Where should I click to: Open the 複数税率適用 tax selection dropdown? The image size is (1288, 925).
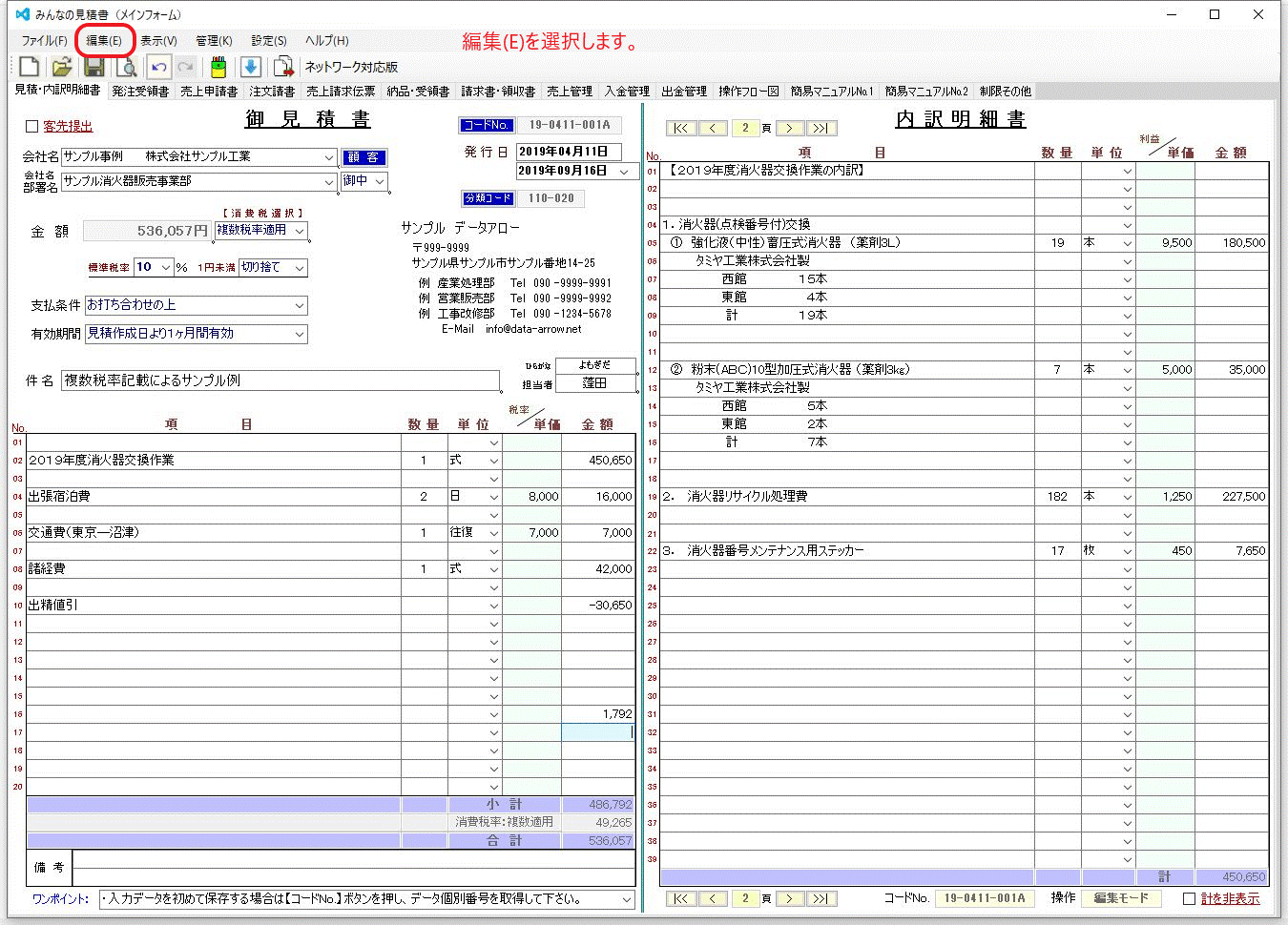coord(300,231)
